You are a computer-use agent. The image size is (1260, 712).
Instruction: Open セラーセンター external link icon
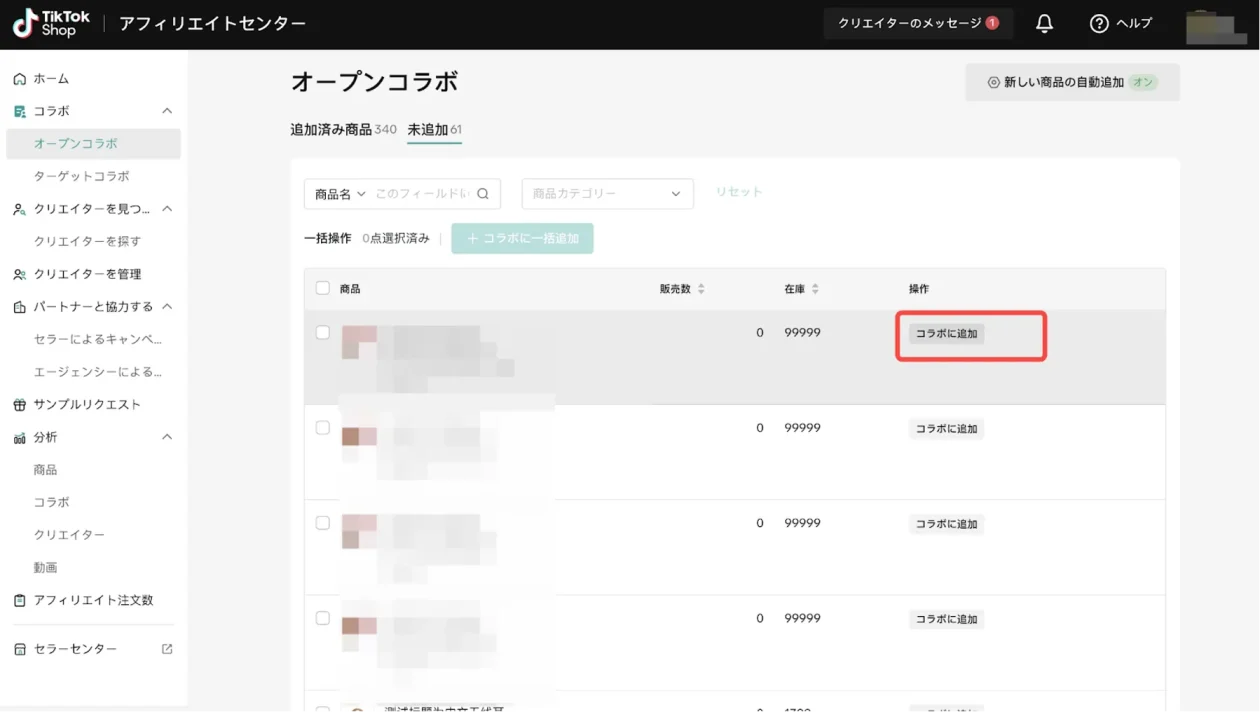tap(167, 649)
